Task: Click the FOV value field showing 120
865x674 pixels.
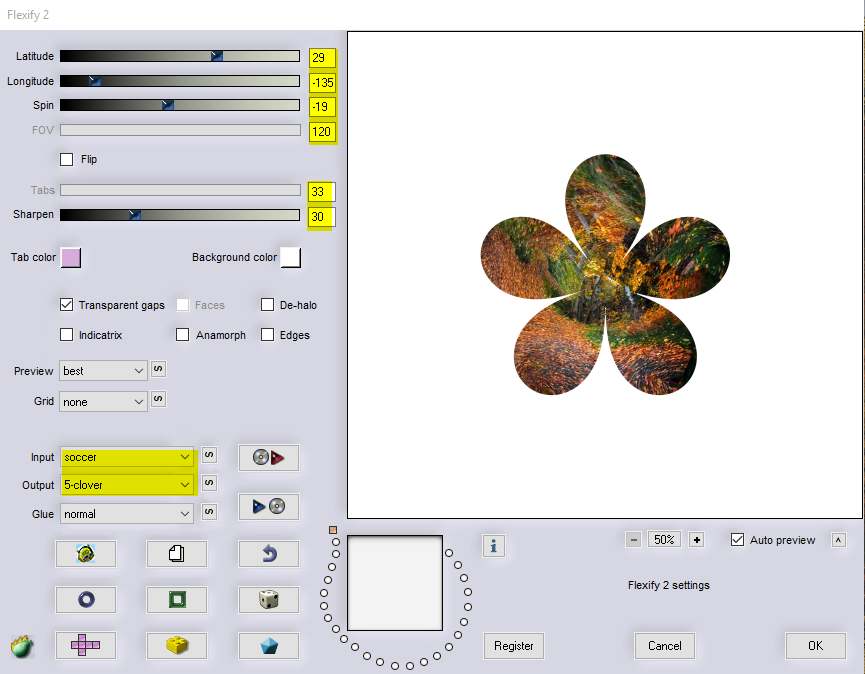Action: point(322,132)
